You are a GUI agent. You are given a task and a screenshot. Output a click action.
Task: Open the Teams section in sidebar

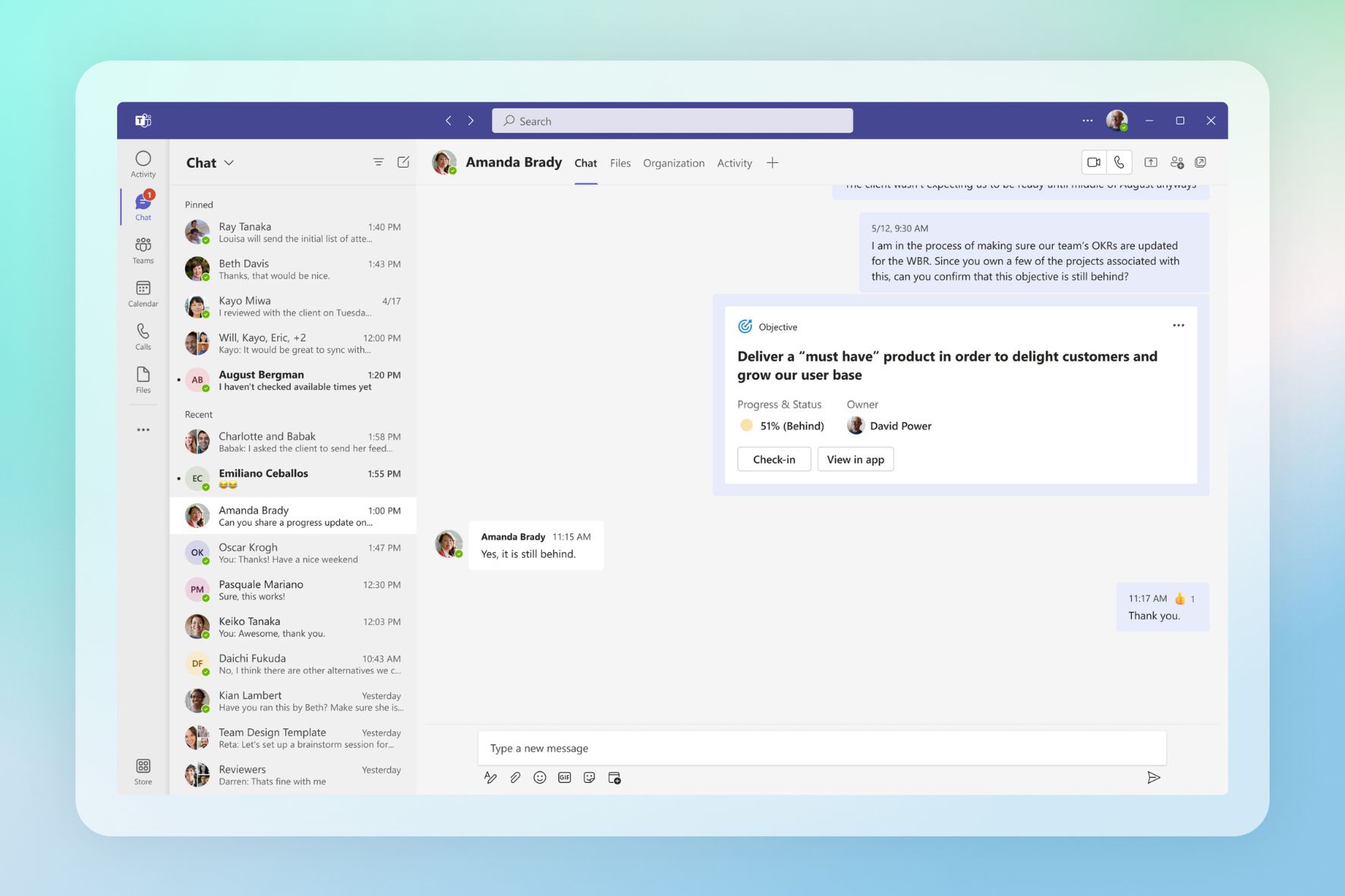(x=143, y=250)
